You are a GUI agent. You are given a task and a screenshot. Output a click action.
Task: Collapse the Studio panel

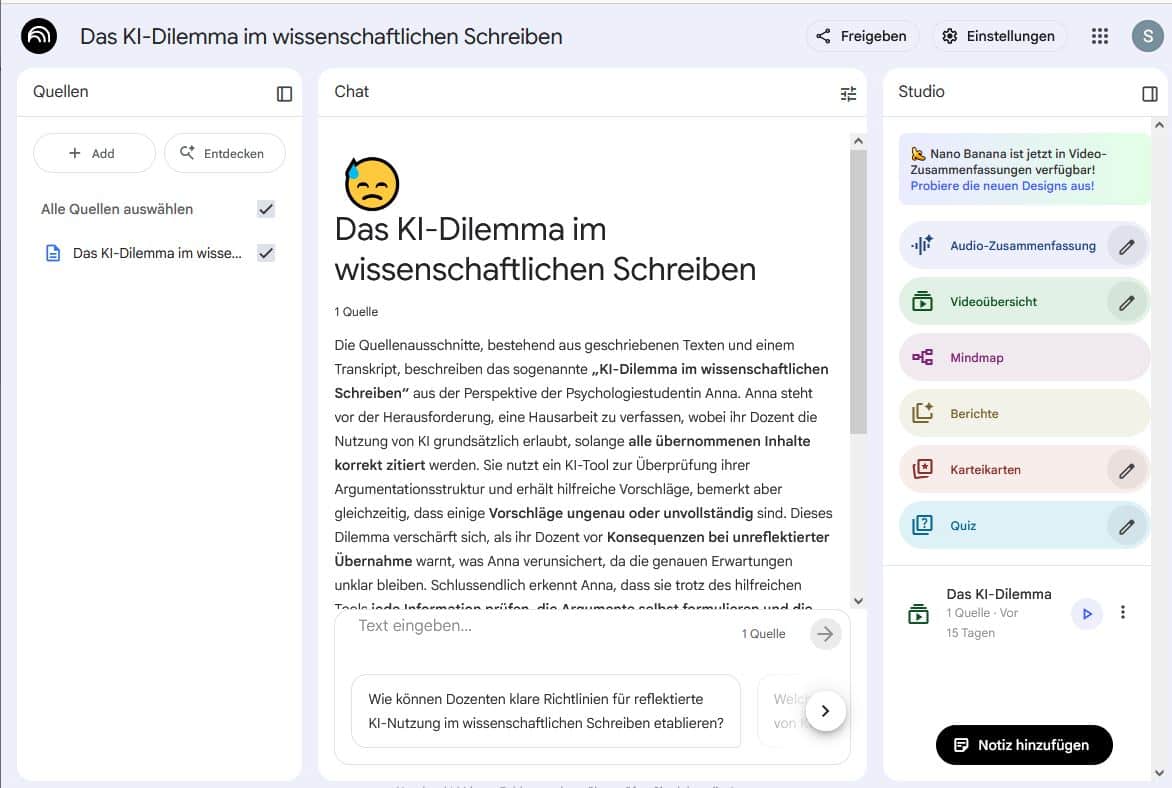(x=1149, y=93)
